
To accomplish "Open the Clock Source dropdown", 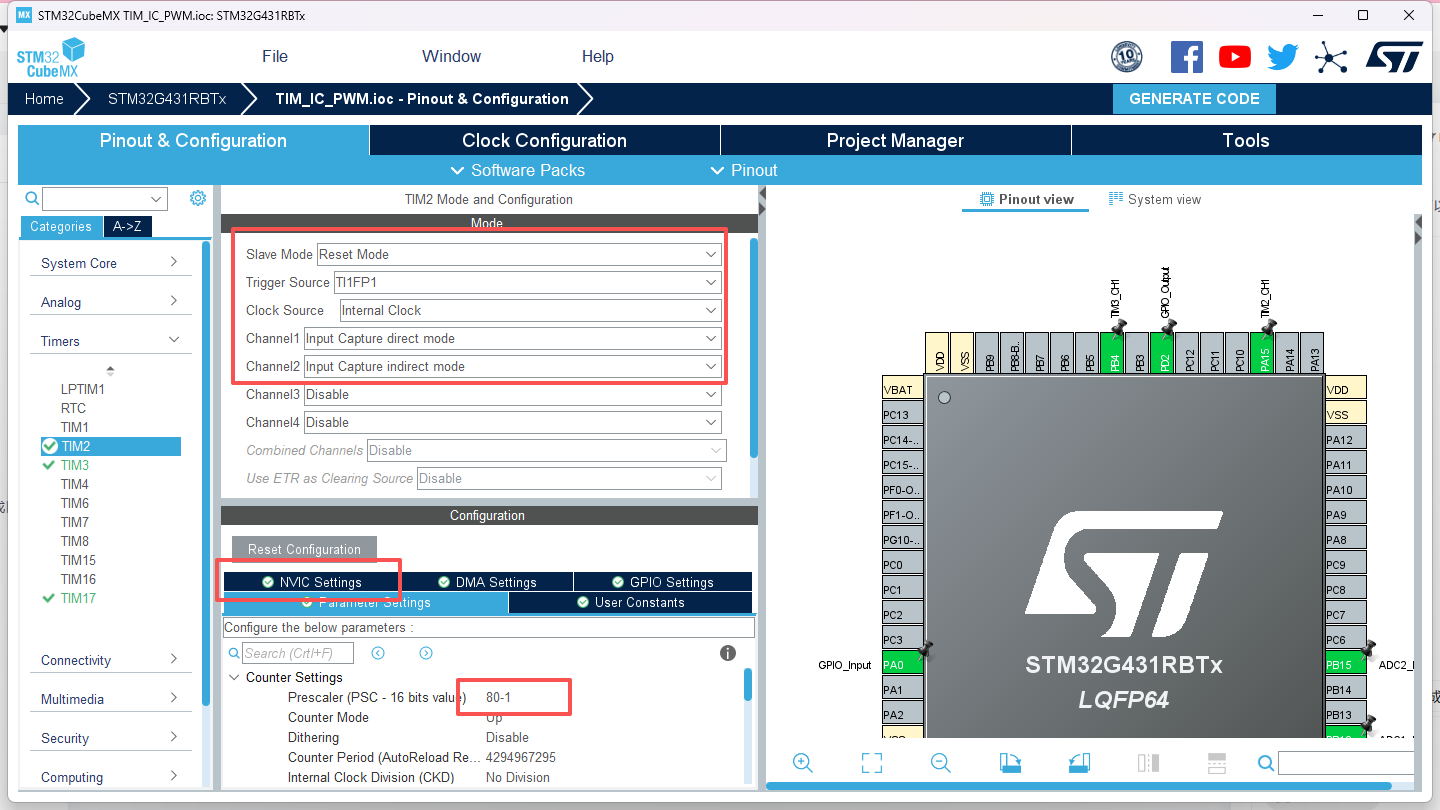I will [x=530, y=310].
